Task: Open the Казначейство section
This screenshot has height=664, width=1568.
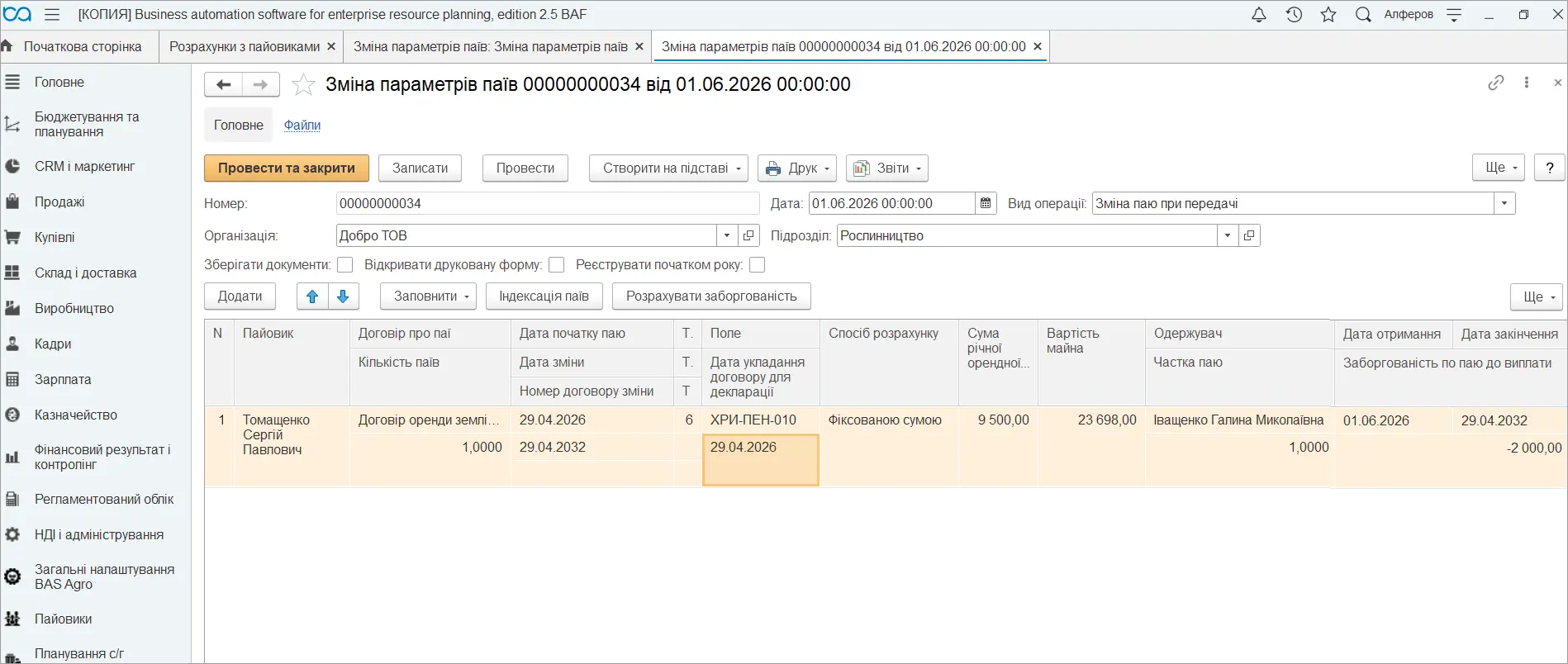Action: [x=96, y=415]
